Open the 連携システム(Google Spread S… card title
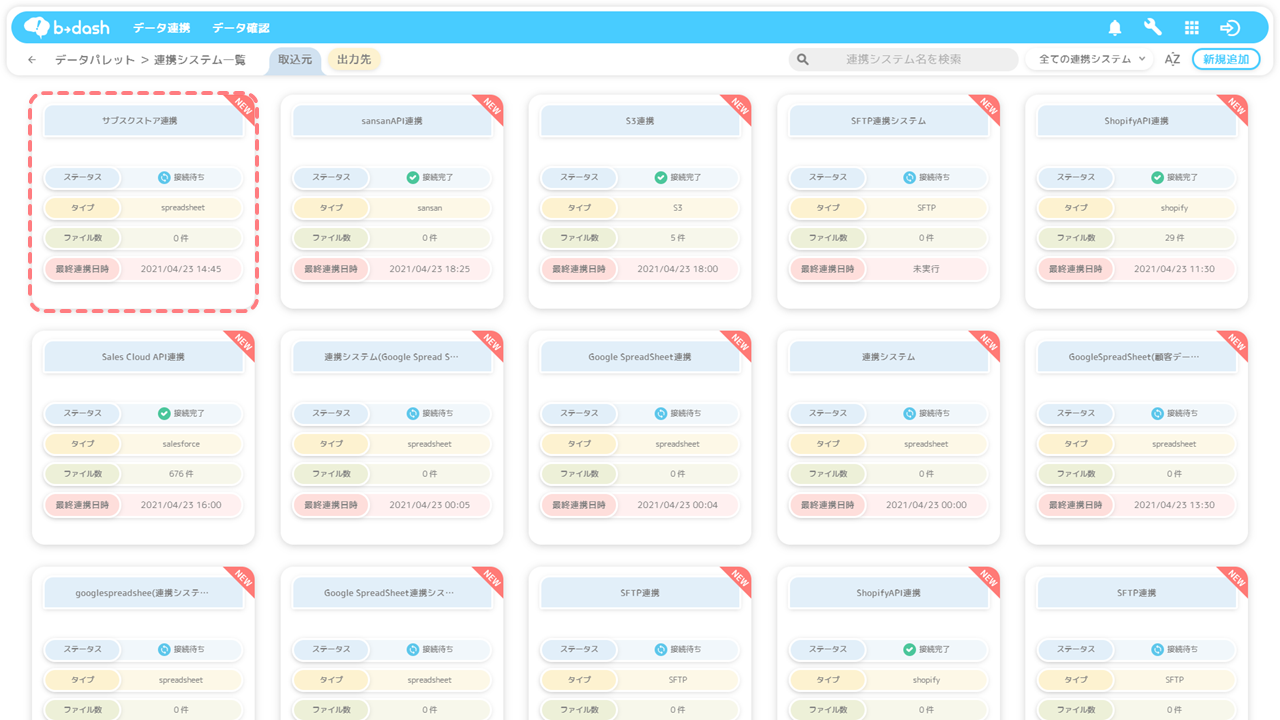Viewport: 1280px width, 720px height. tap(392, 357)
